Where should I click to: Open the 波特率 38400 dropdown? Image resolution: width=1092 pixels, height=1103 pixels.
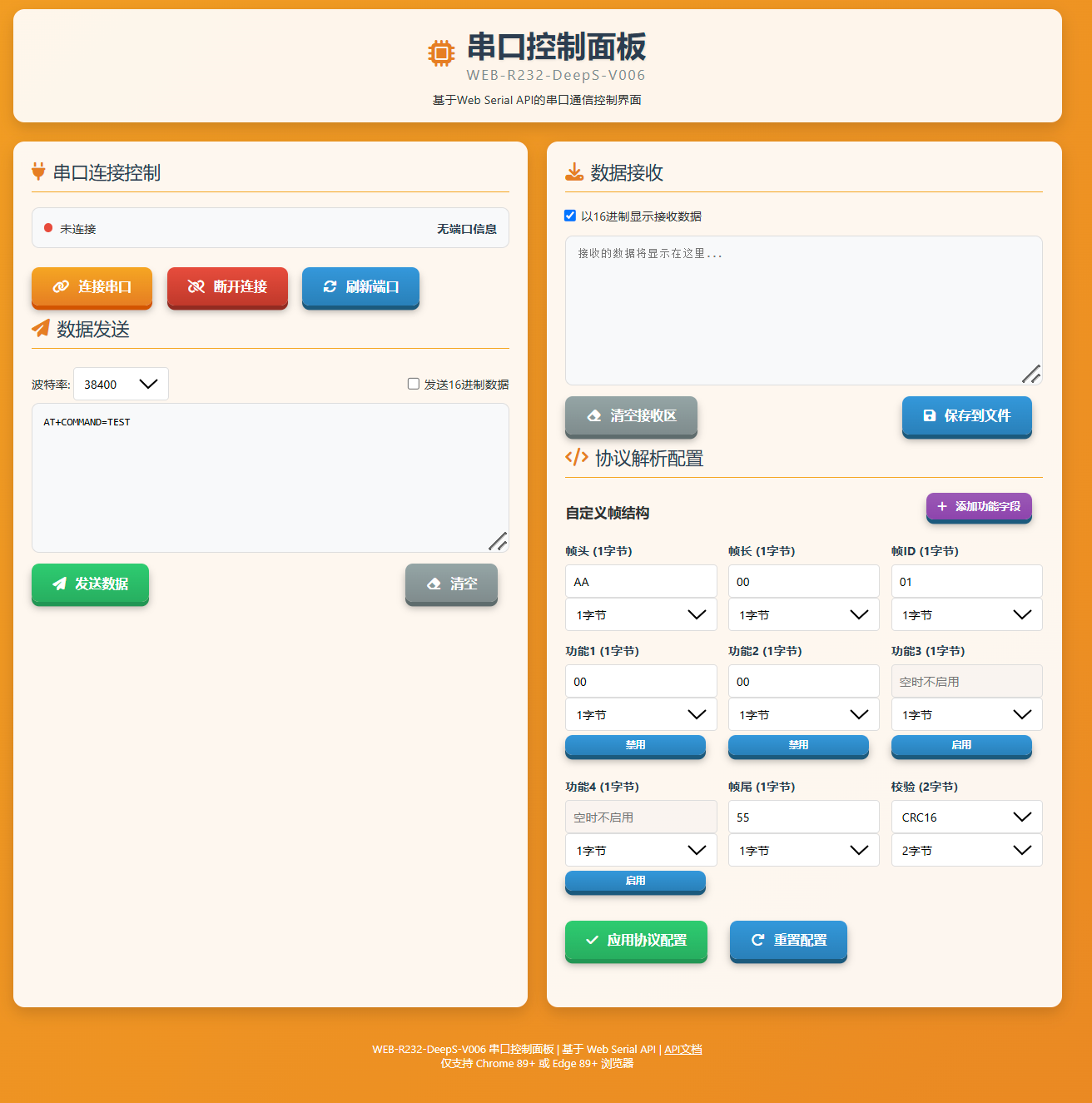(122, 384)
